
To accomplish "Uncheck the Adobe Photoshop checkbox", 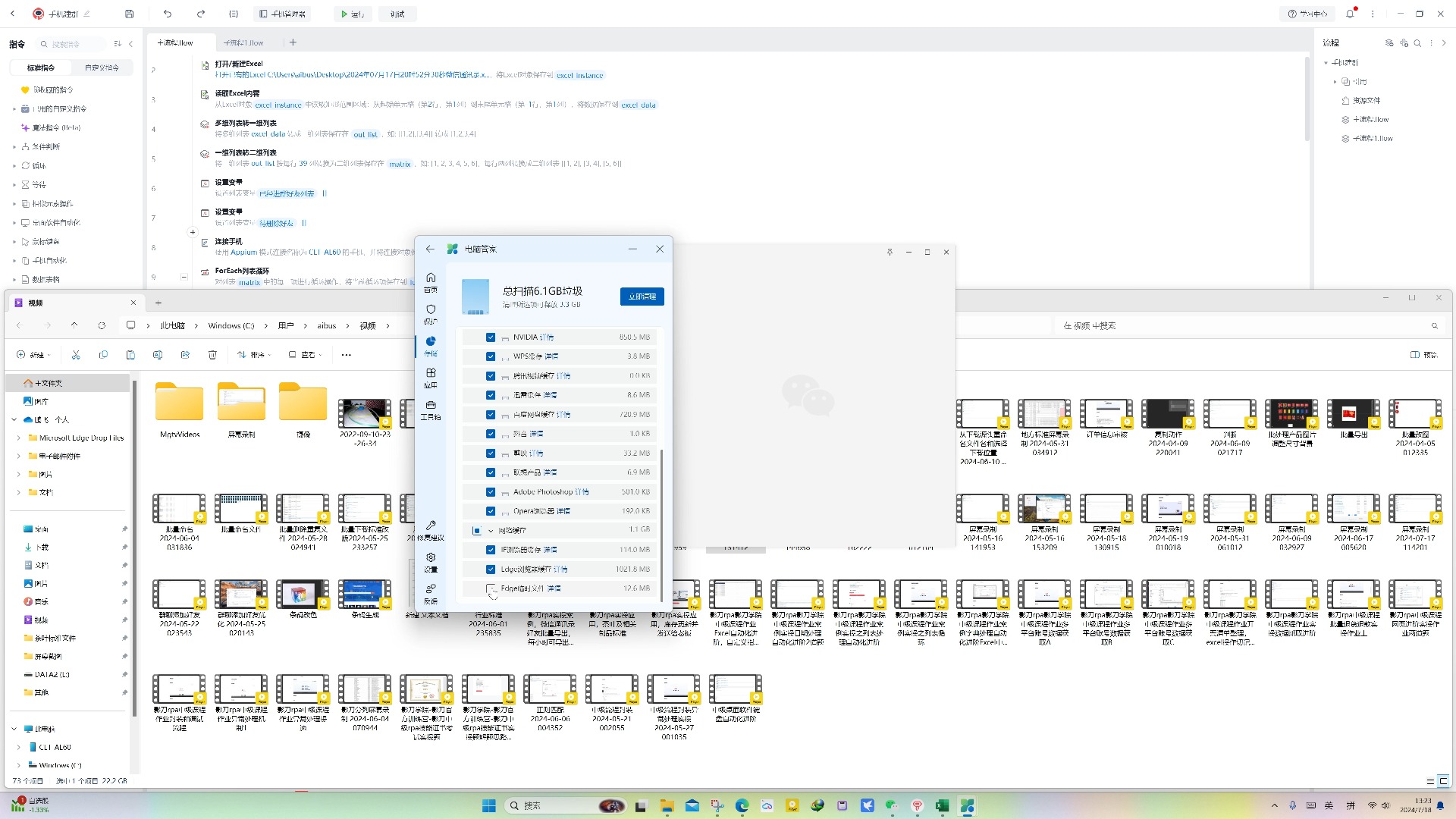I will point(491,492).
